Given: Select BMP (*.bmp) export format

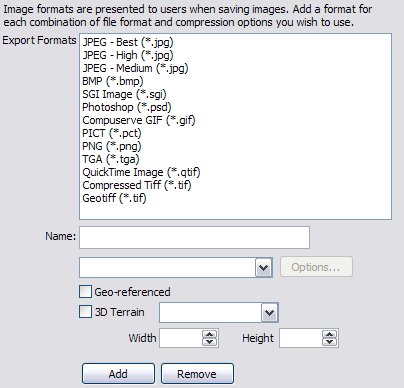Looking at the screenshot, I should tap(113, 81).
